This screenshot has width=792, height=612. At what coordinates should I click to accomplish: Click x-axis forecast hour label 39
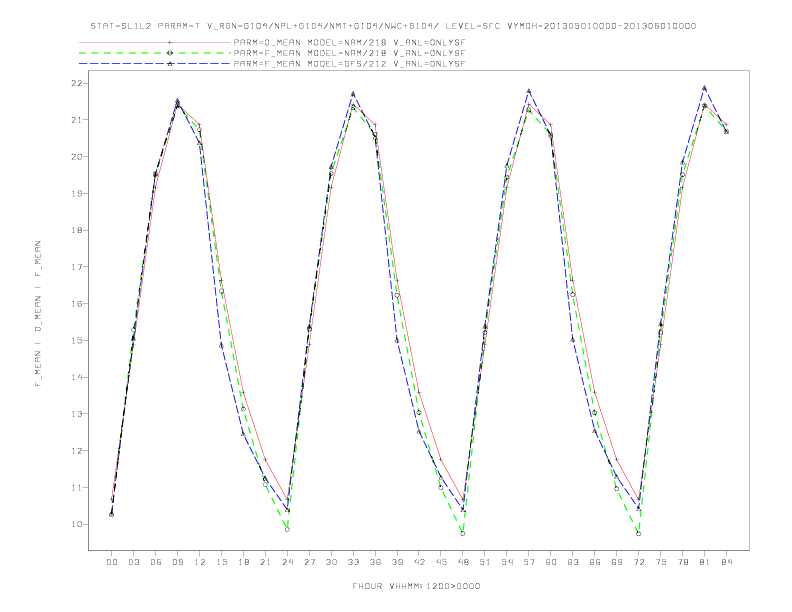tap(397, 562)
